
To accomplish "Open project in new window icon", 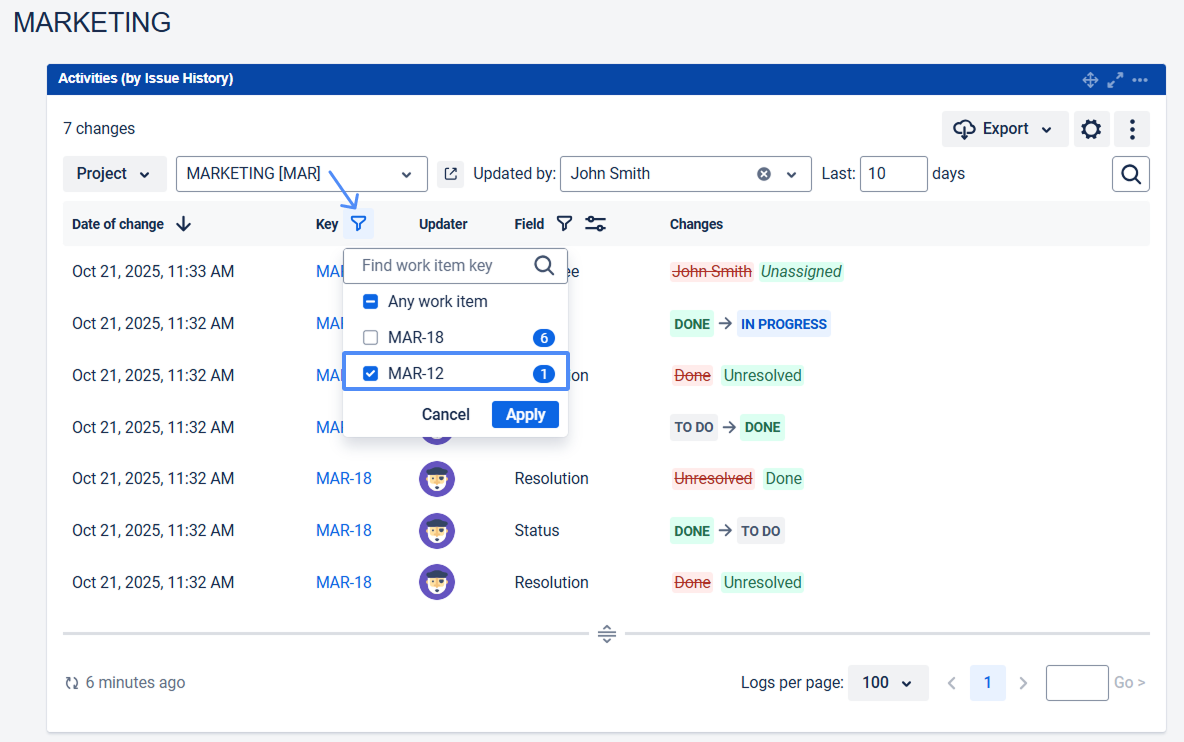I will point(451,174).
